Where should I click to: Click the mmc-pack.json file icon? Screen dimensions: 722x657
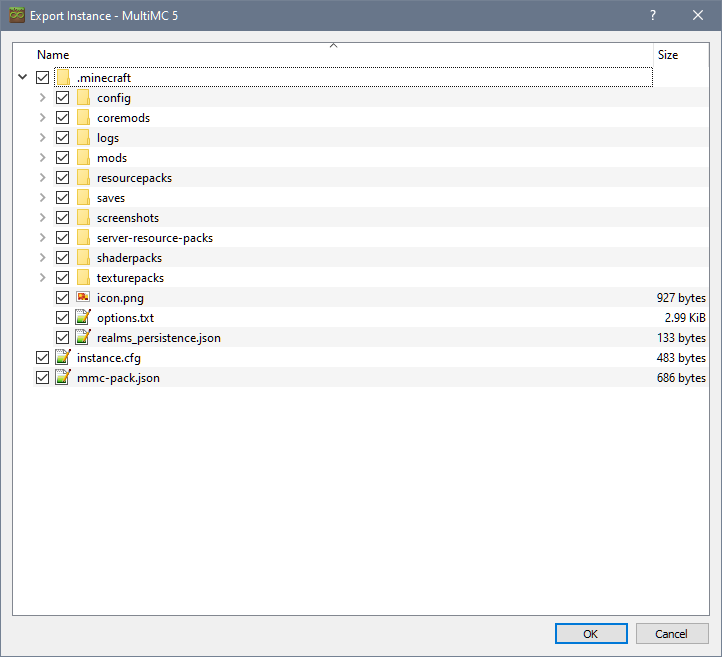click(x=63, y=378)
